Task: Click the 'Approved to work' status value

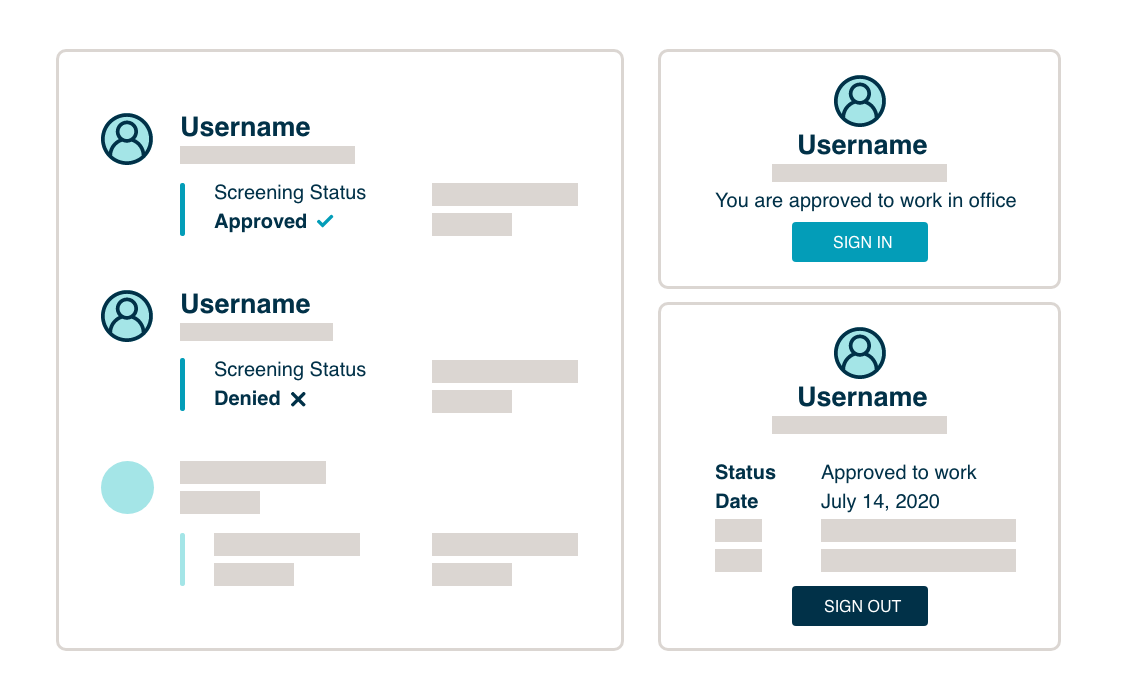Action: coord(898,473)
